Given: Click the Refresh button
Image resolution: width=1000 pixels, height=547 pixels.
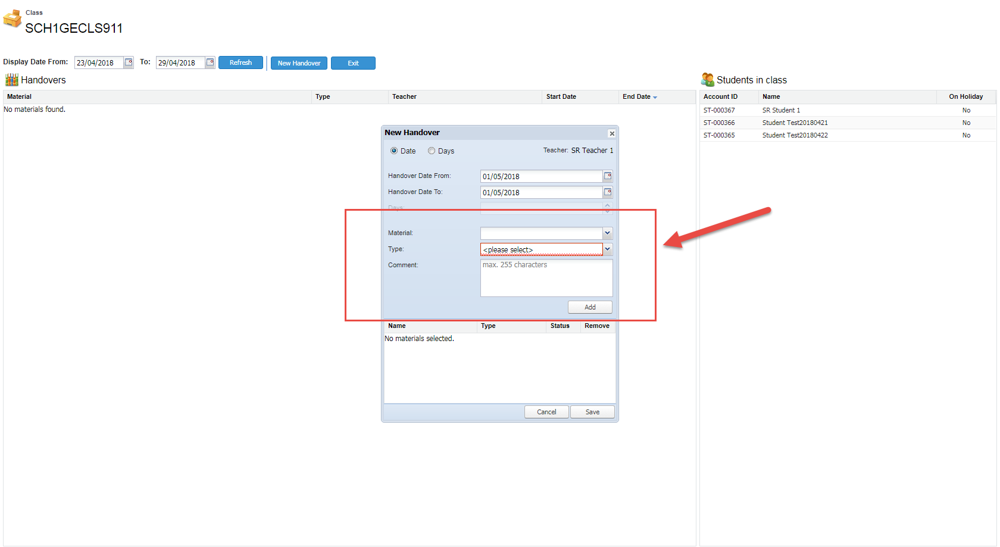Looking at the screenshot, I should pos(241,63).
